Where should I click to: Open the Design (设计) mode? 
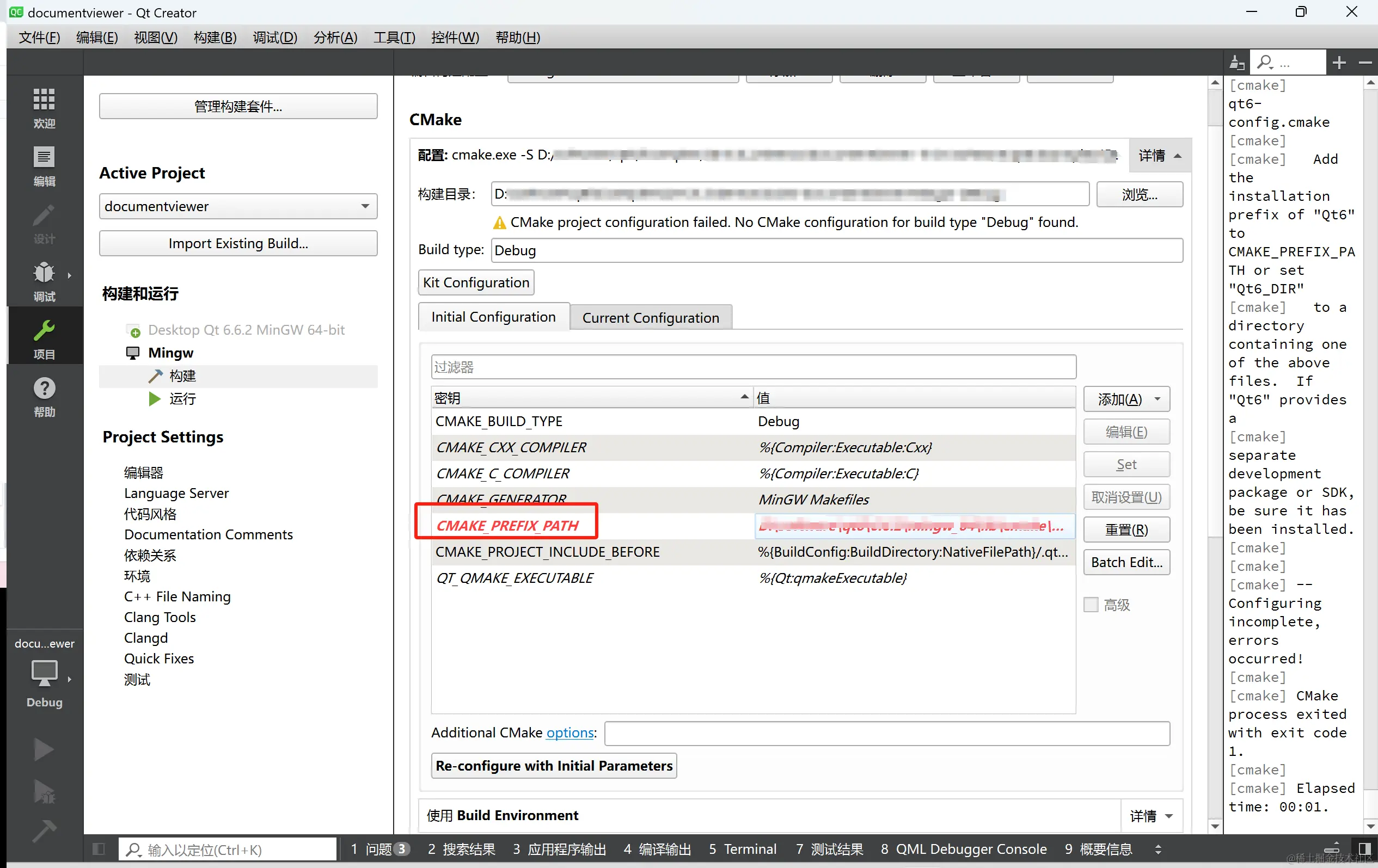click(x=44, y=224)
